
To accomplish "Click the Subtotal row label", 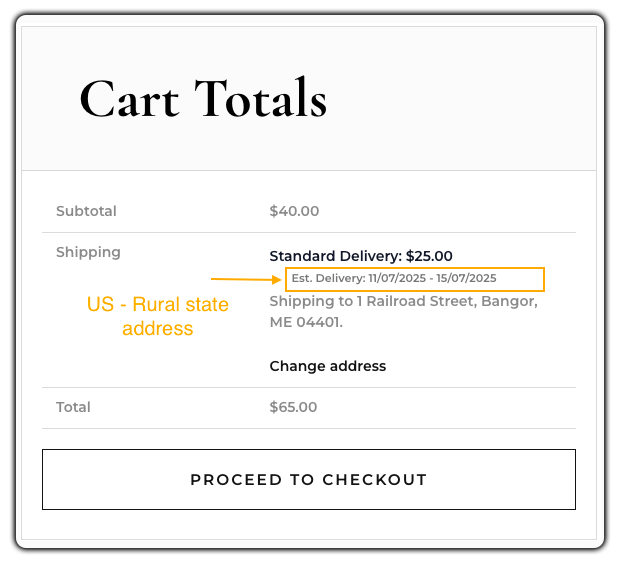I will tap(86, 211).
